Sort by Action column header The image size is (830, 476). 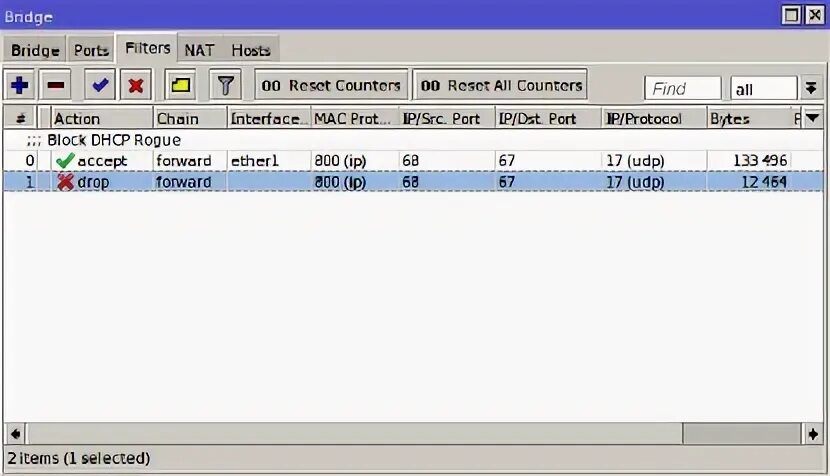pyautogui.click(x=102, y=118)
